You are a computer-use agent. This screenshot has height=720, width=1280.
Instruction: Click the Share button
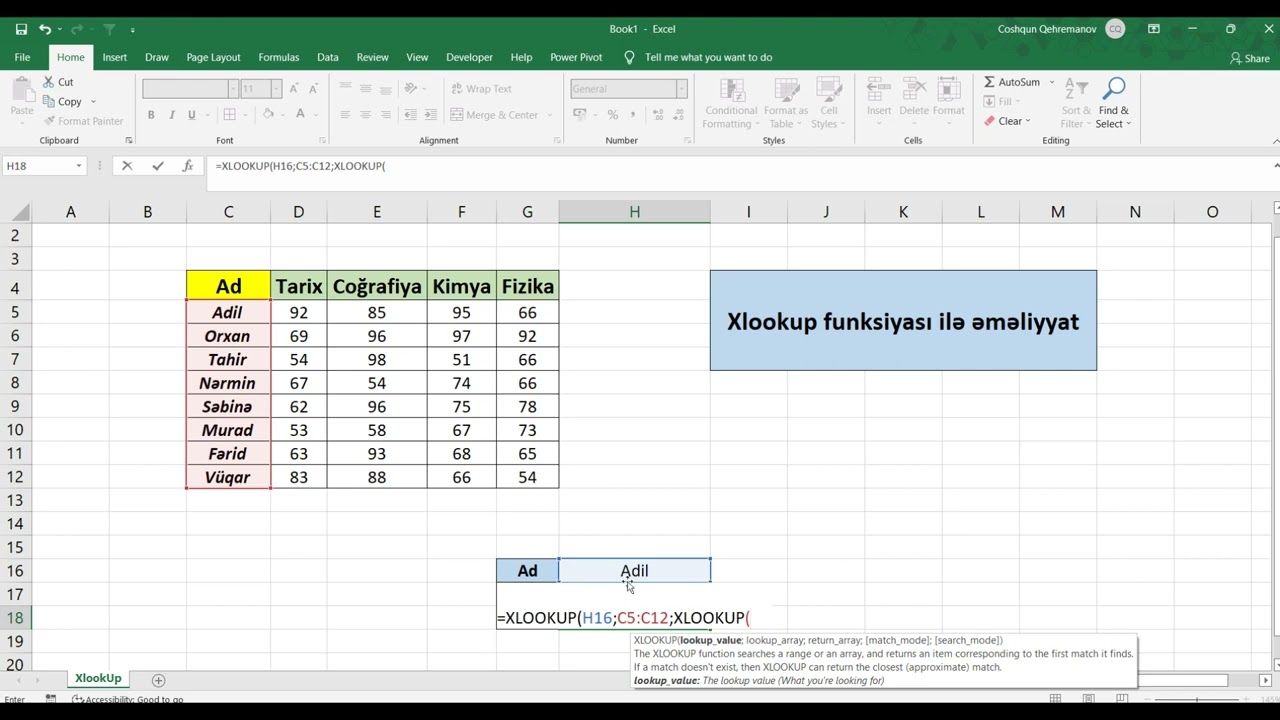(x=1250, y=58)
